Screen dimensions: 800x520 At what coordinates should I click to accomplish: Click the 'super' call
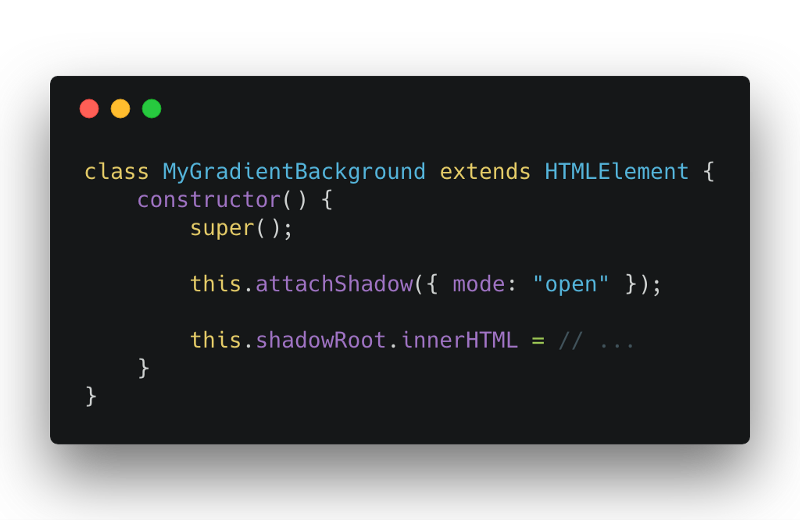point(222,228)
